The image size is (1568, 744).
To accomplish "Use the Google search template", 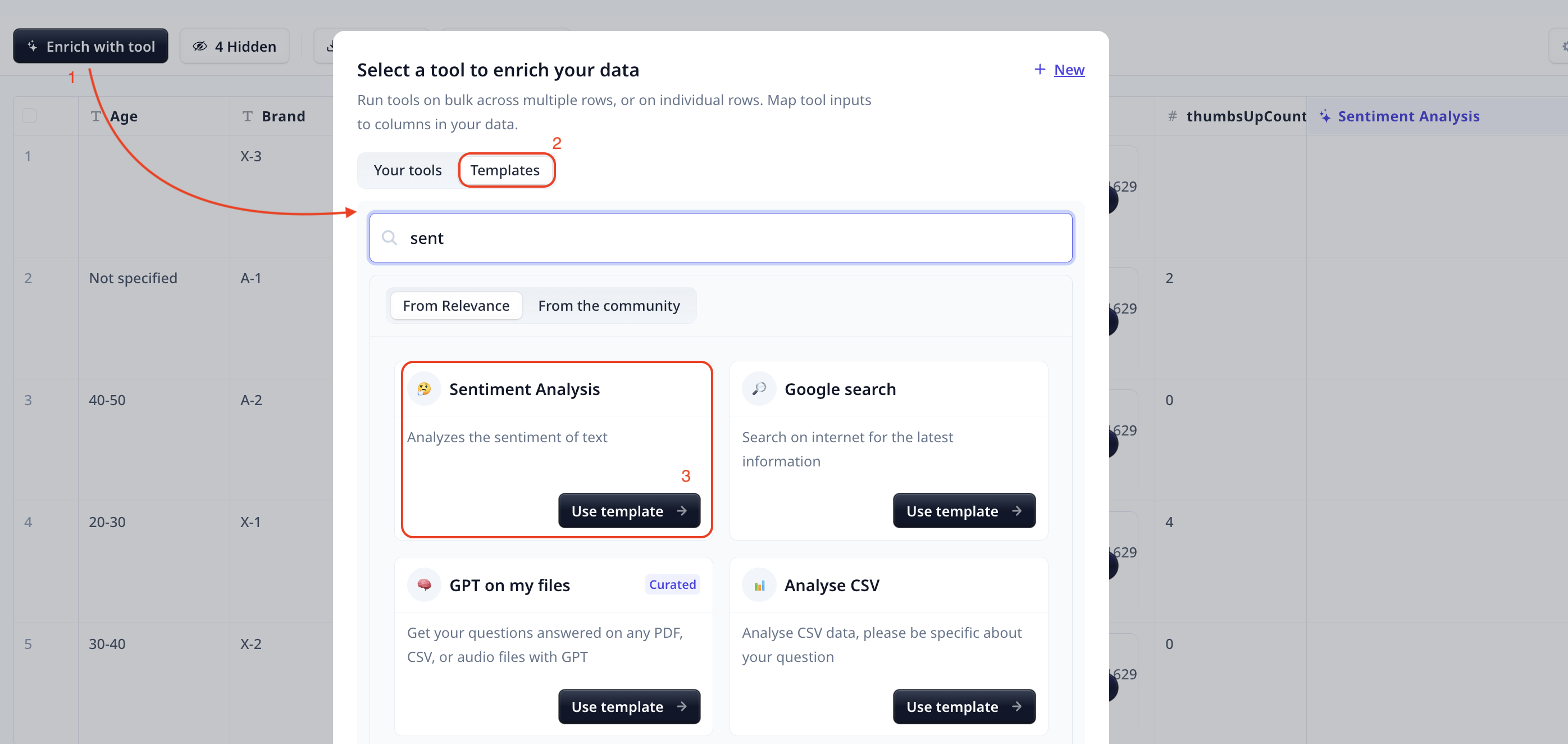I will 964,511.
